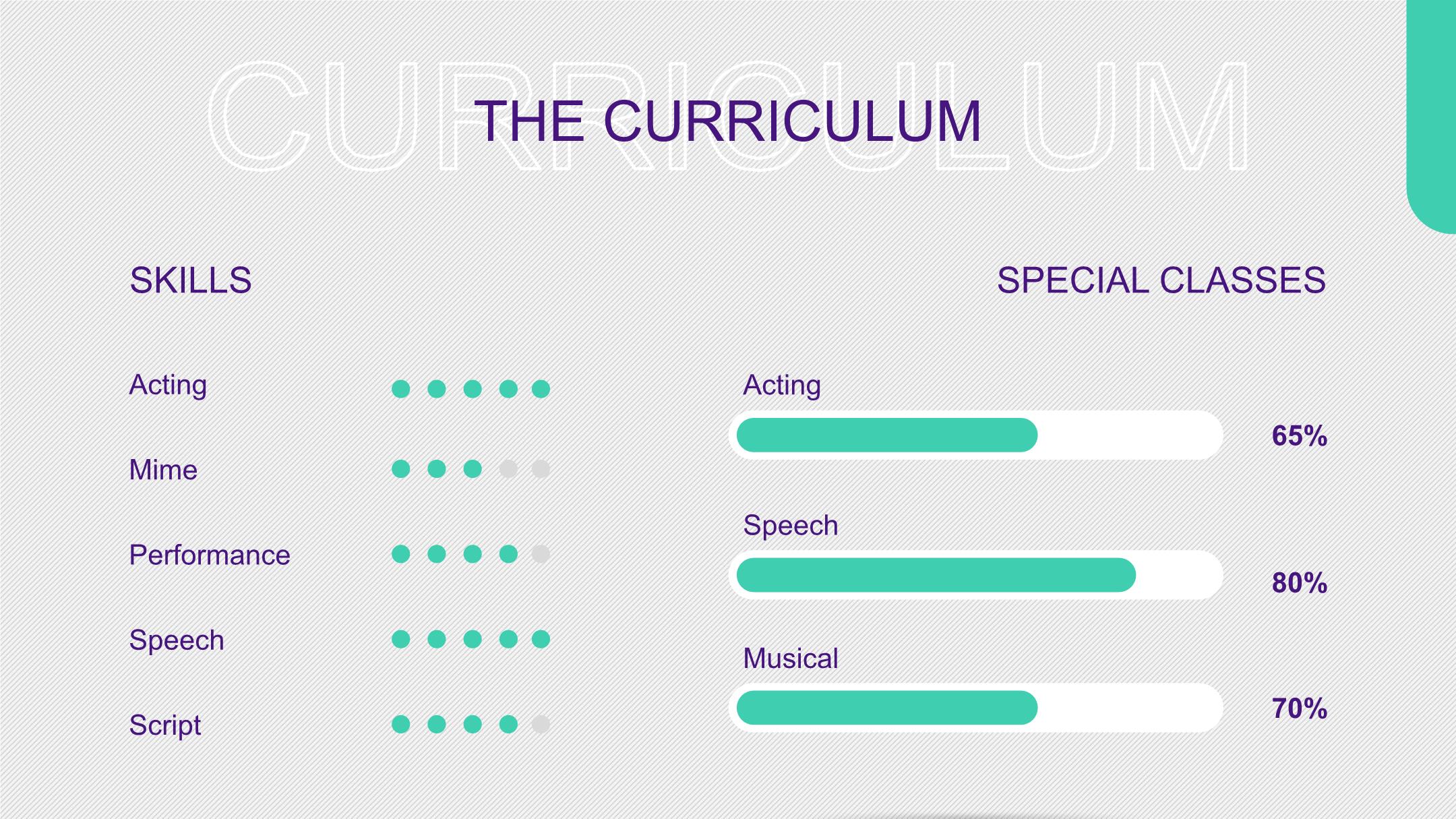Viewport: 1456px width, 819px height.
Task: Click the Musical progress bar fill
Action: 887,708
